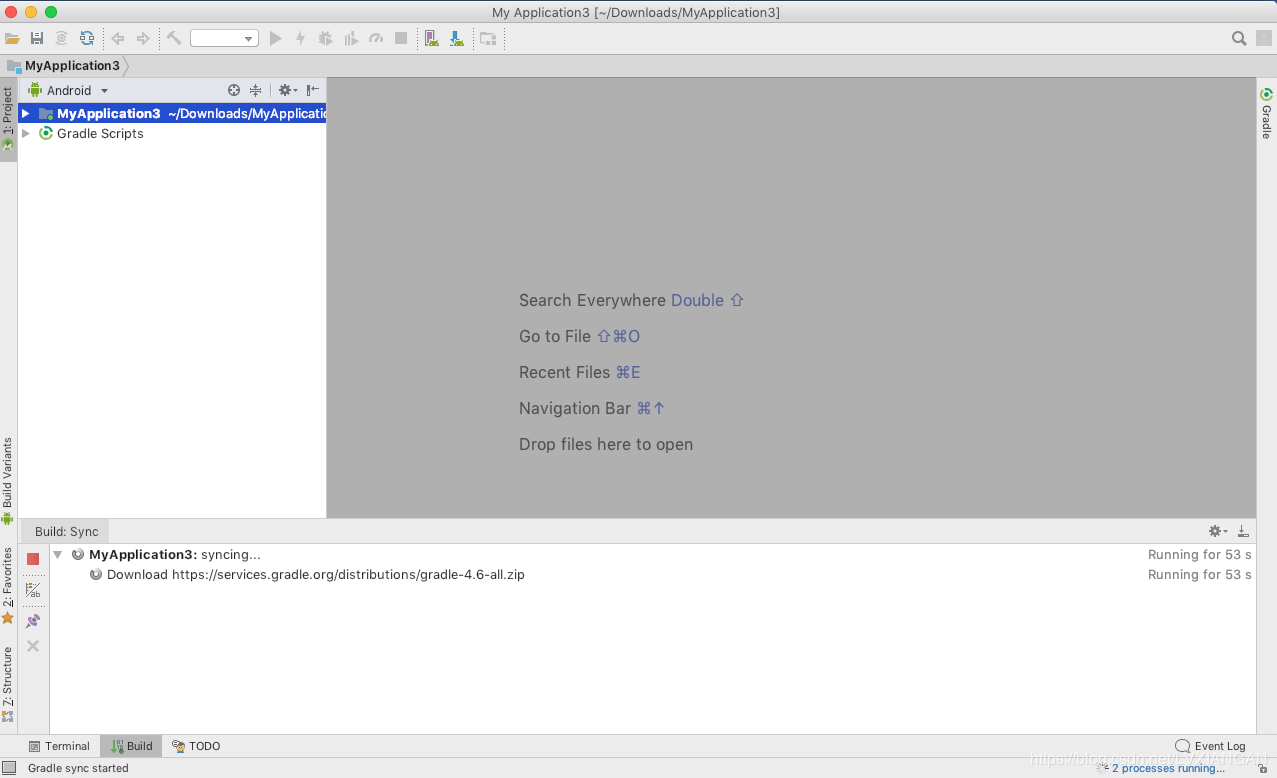Click the Collapse All icon in Project panel

click(x=255, y=90)
